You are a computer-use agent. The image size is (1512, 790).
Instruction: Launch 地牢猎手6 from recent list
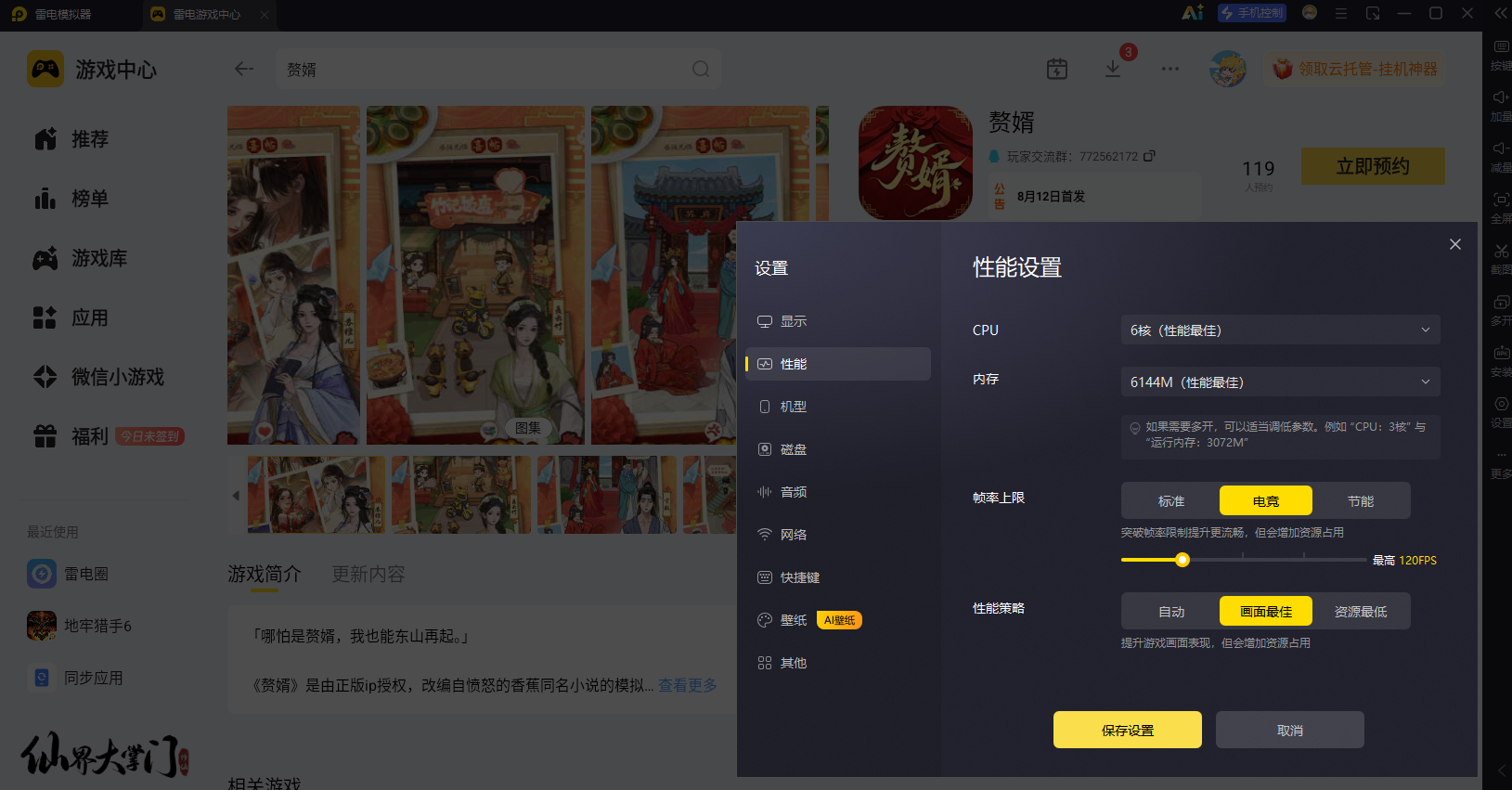(x=80, y=626)
